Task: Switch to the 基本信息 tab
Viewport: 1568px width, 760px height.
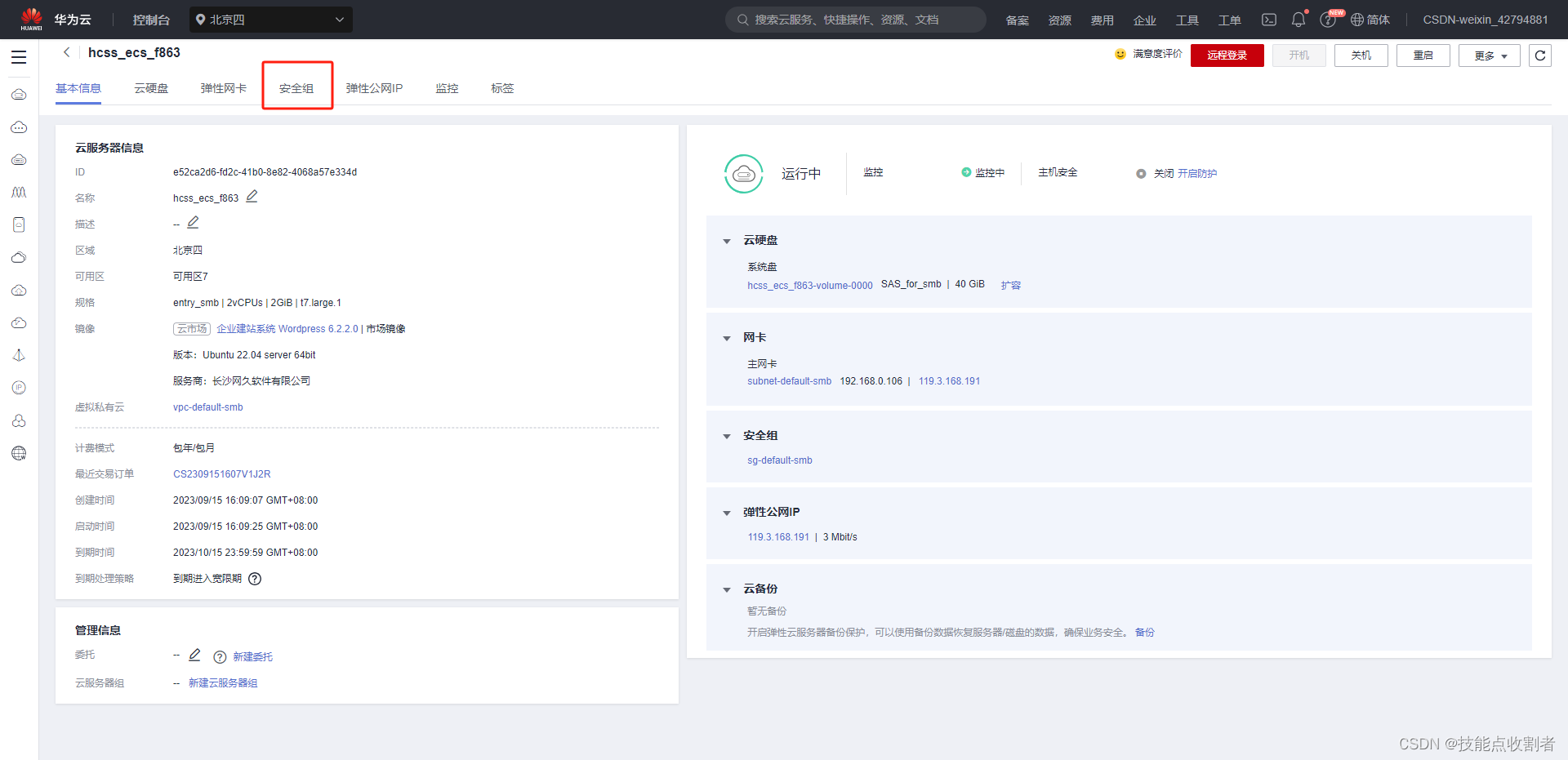Action: pyautogui.click(x=78, y=88)
